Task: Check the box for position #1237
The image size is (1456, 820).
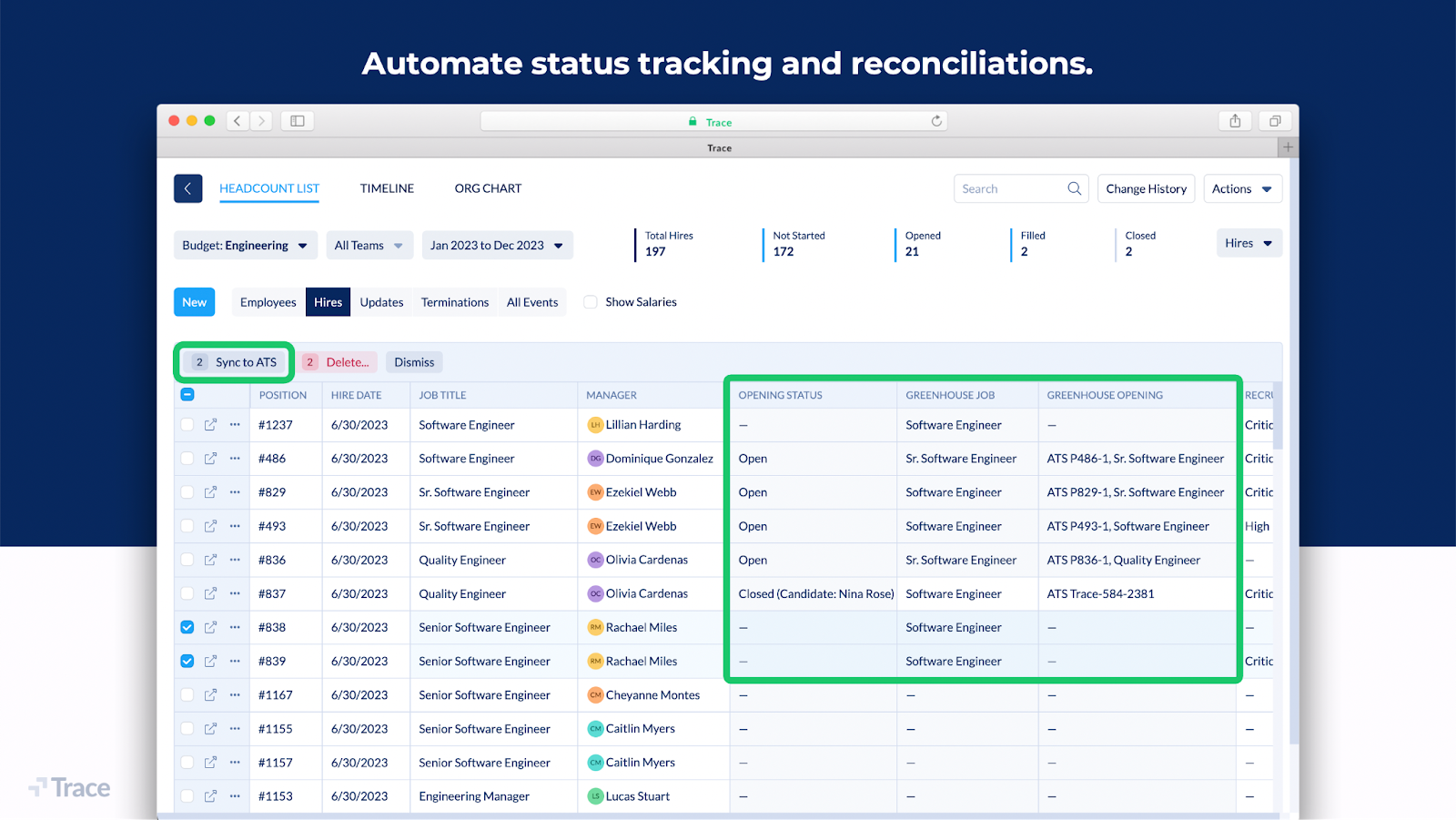Action: [x=187, y=425]
